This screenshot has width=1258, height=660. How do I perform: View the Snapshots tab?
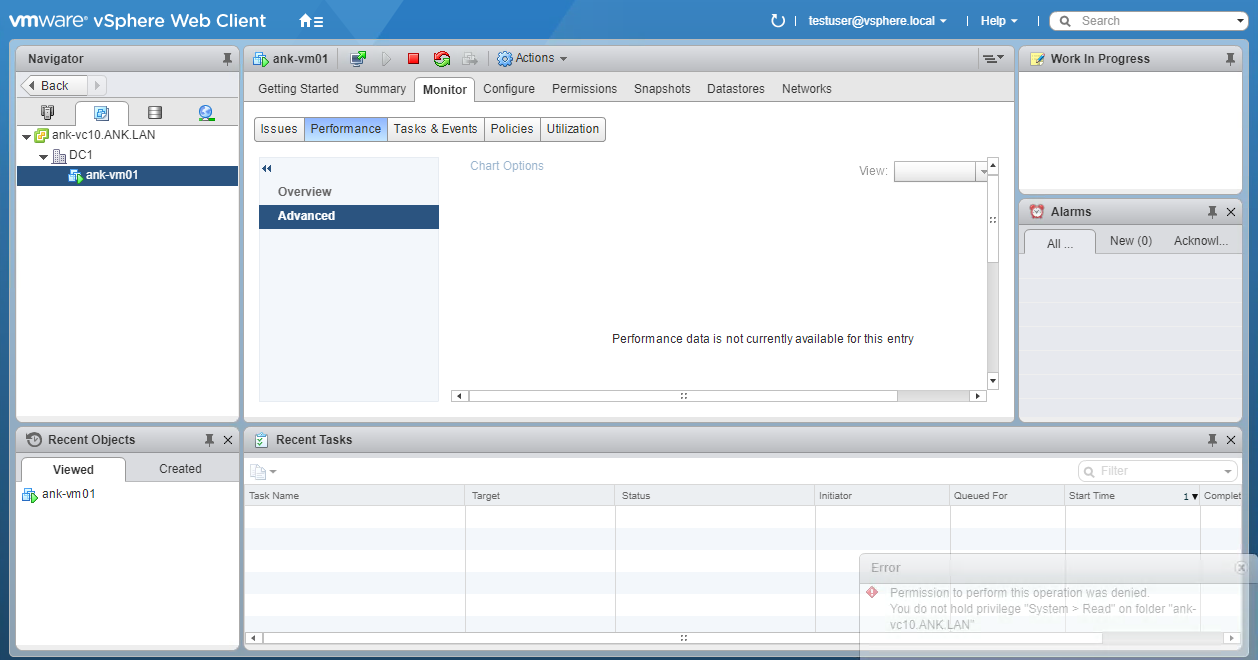(662, 89)
